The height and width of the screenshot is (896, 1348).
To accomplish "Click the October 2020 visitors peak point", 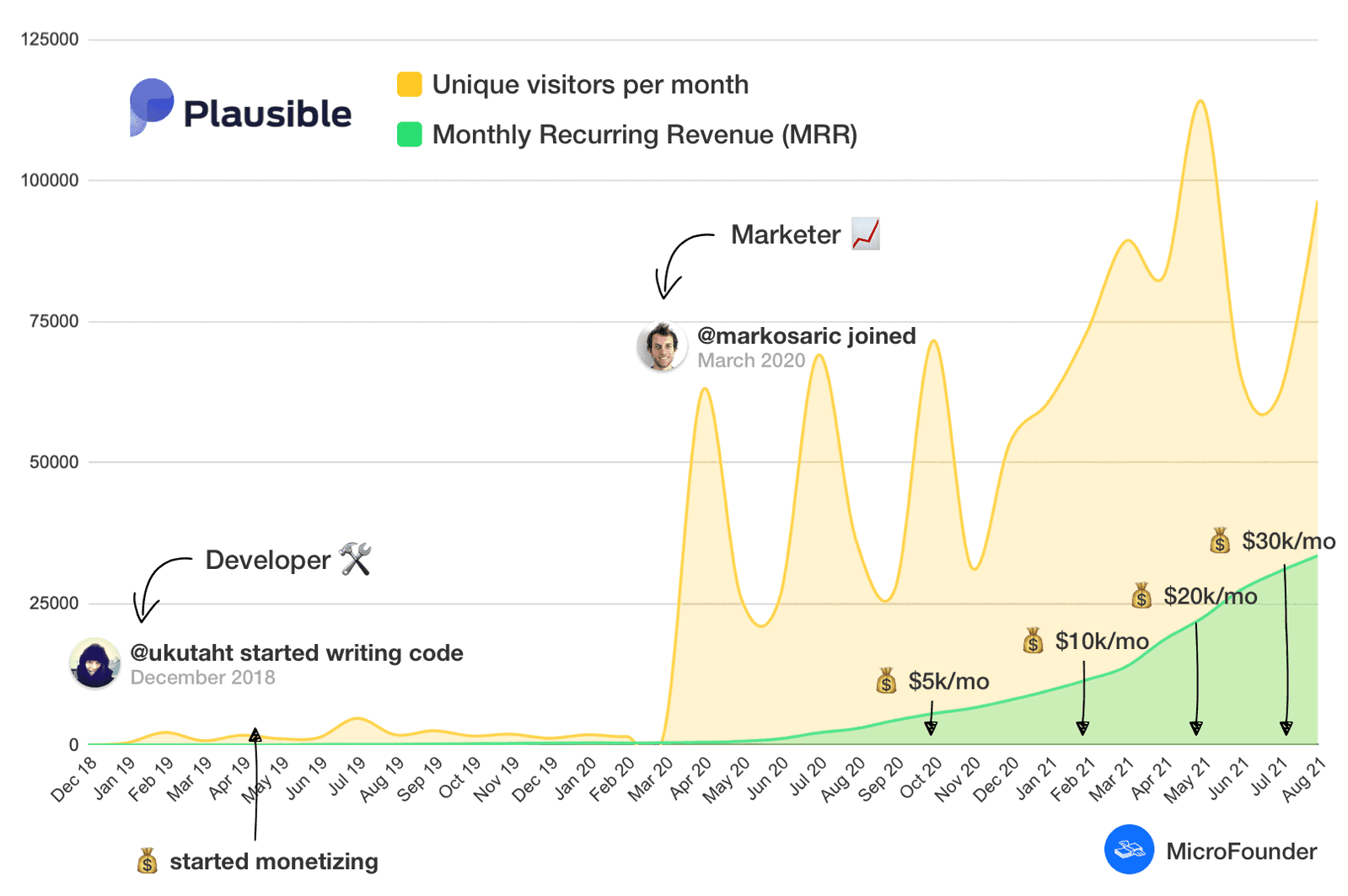I will pyautogui.click(x=933, y=341).
